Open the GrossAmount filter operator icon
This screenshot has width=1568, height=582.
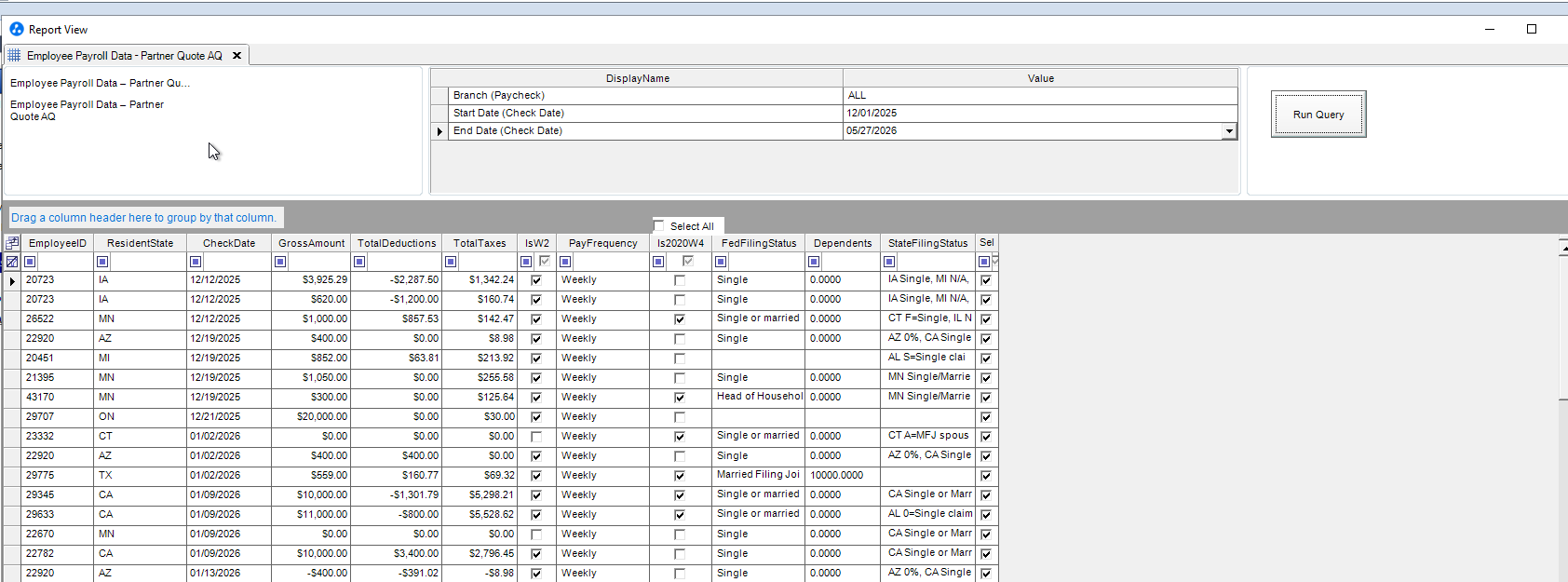coord(280,262)
